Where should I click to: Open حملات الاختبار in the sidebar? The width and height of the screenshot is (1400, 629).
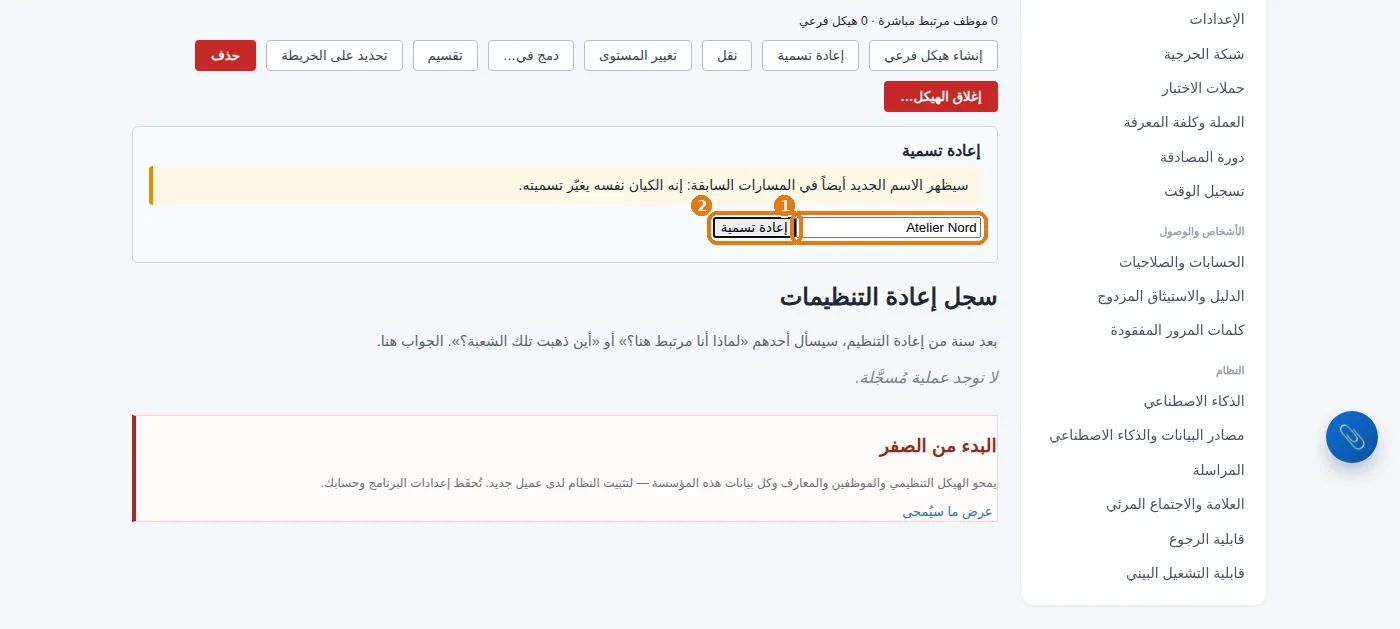[1202, 88]
